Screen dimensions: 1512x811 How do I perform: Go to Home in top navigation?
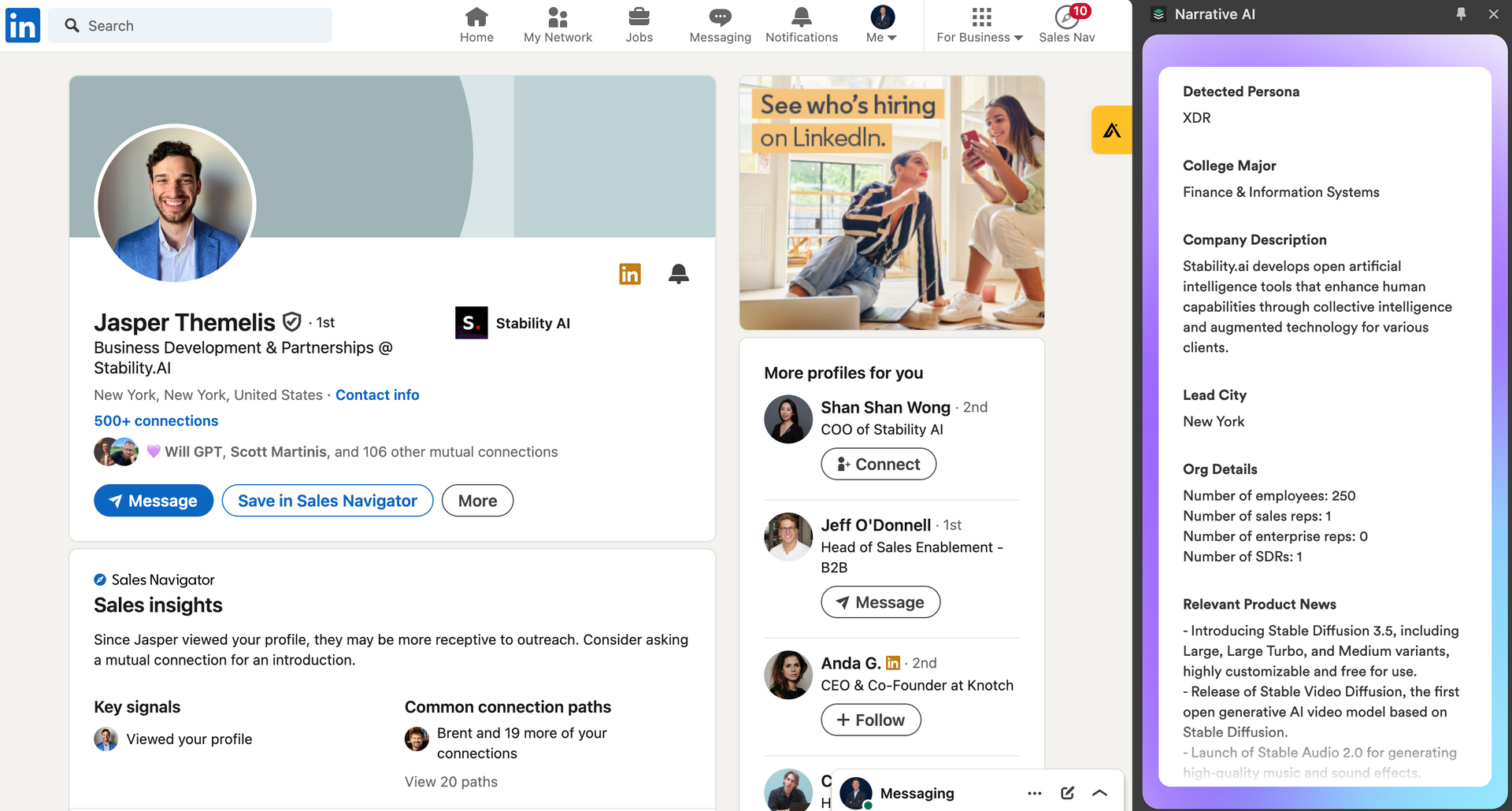(476, 25)
